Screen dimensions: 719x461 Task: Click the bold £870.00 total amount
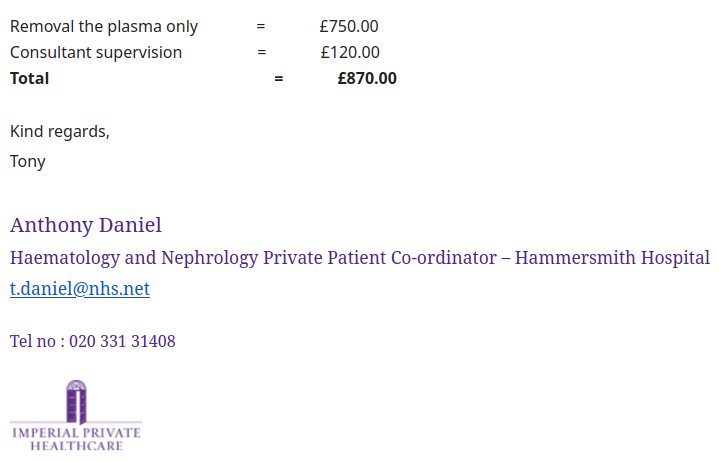[367, 78]
